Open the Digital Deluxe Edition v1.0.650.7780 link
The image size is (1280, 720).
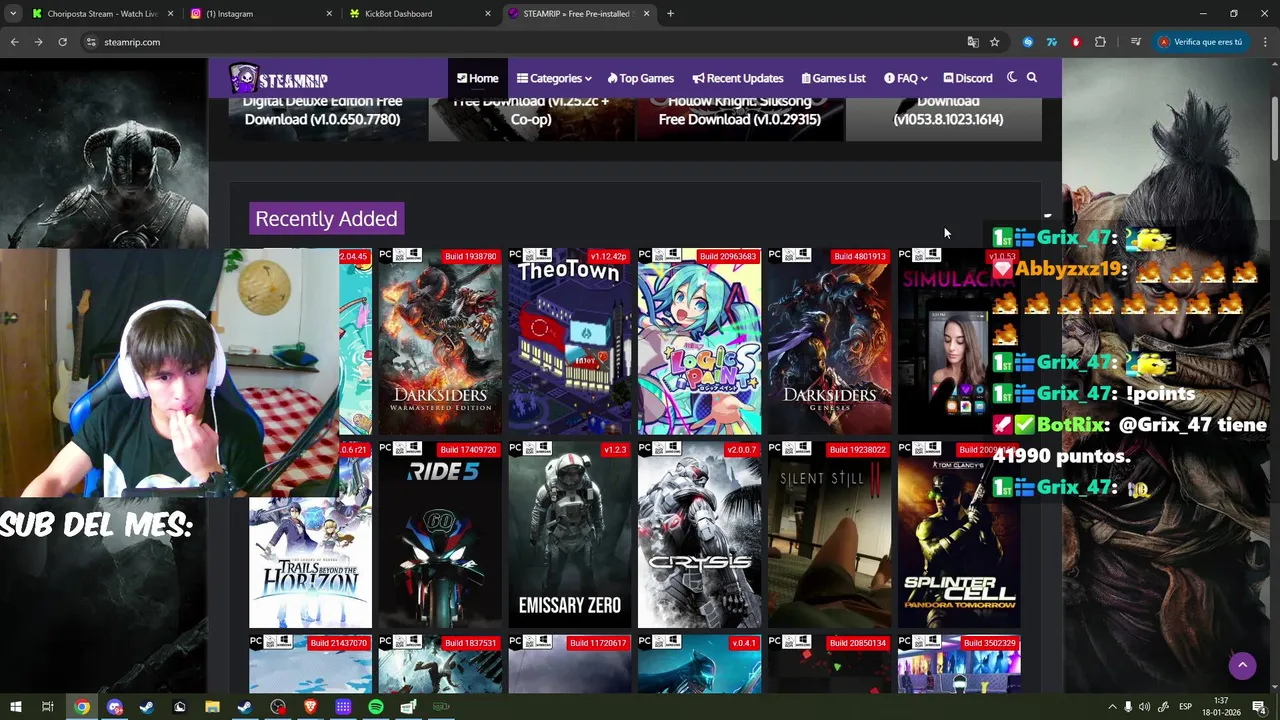(322, 110)
